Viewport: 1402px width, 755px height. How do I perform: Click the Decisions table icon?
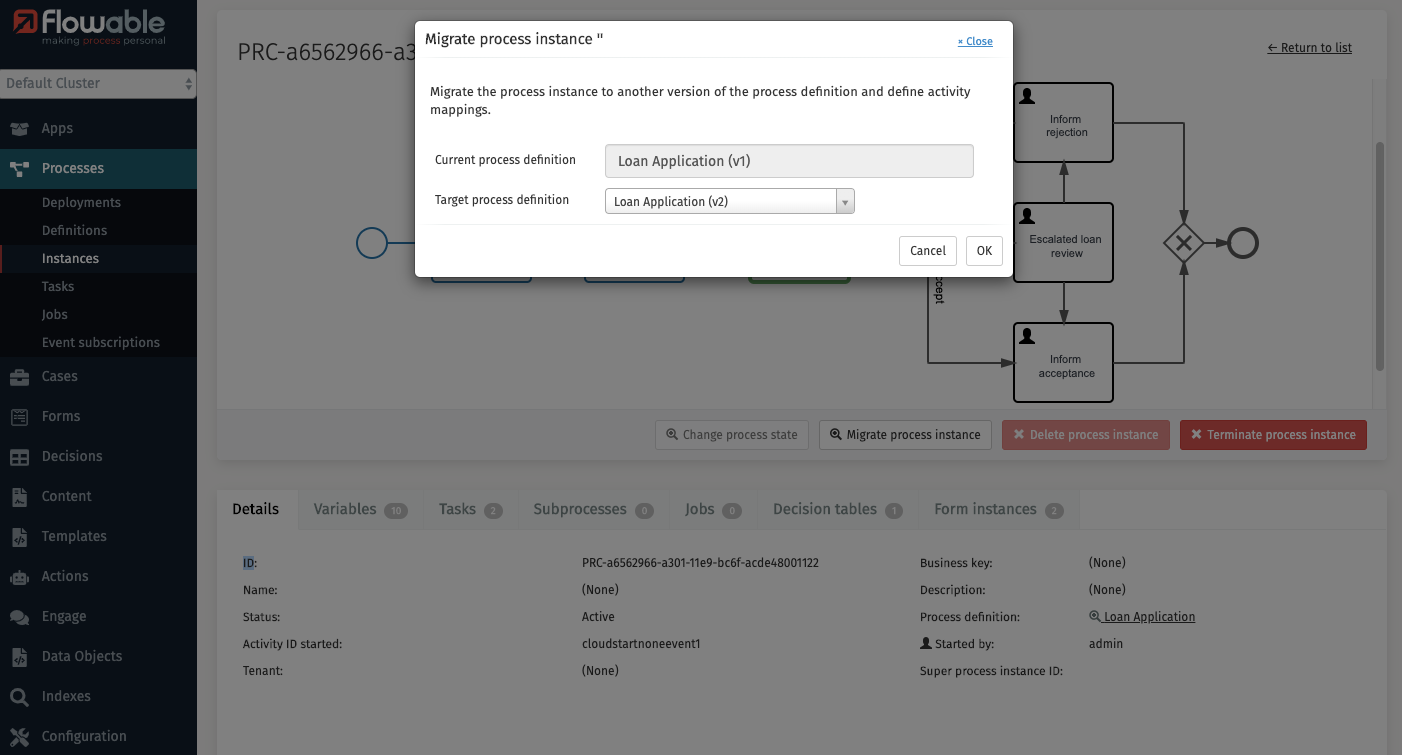pos(19,457)
